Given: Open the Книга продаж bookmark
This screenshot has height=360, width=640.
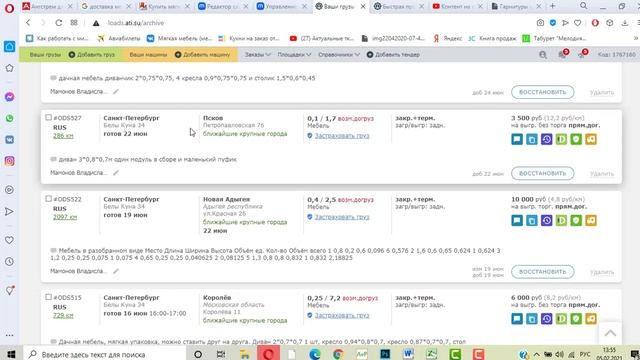Looking at the screenshot, I should 493,38.
